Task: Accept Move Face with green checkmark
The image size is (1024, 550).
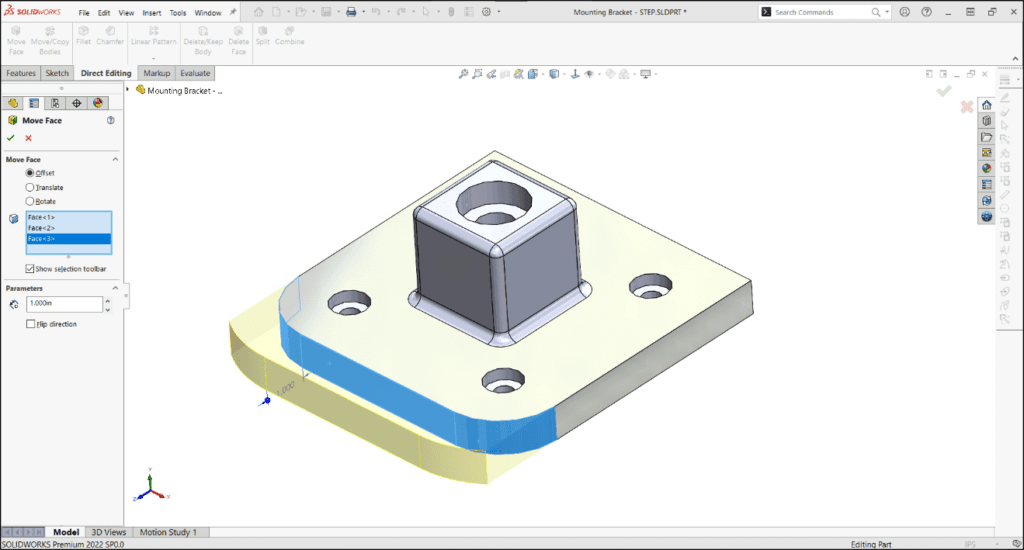Action: tap(10, 138)
